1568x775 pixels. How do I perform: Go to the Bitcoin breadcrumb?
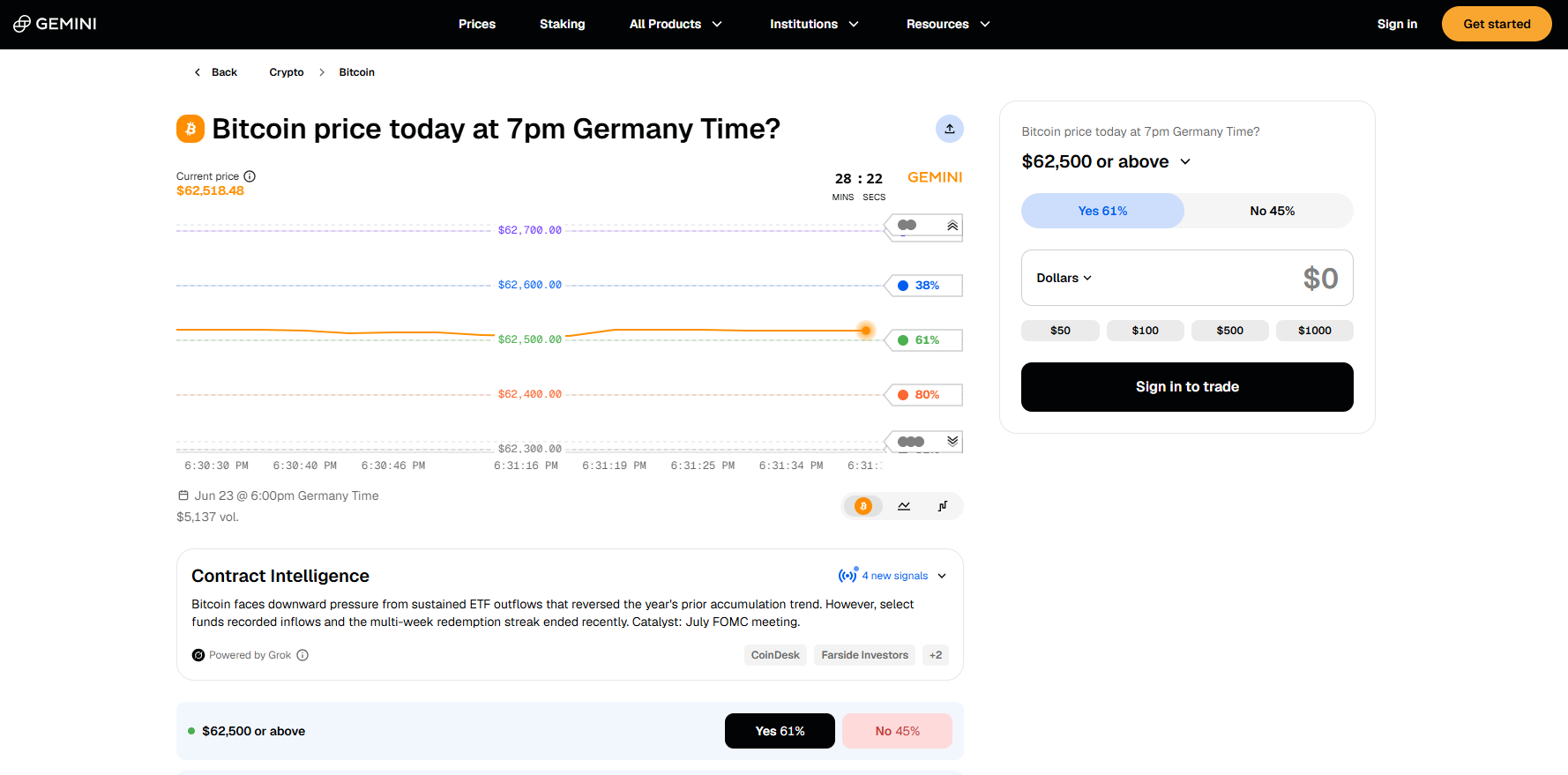tap(357, 72)
